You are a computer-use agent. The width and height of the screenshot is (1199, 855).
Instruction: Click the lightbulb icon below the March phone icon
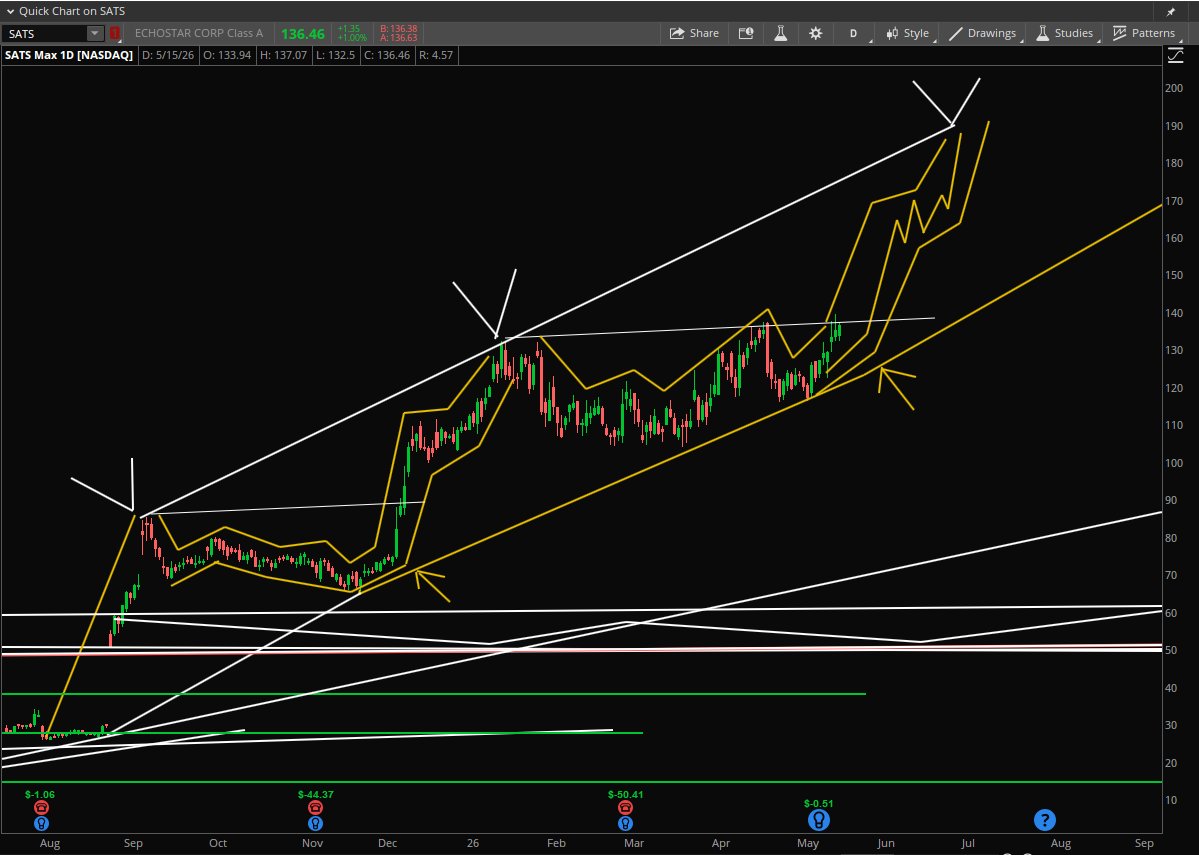click(625, 824)
